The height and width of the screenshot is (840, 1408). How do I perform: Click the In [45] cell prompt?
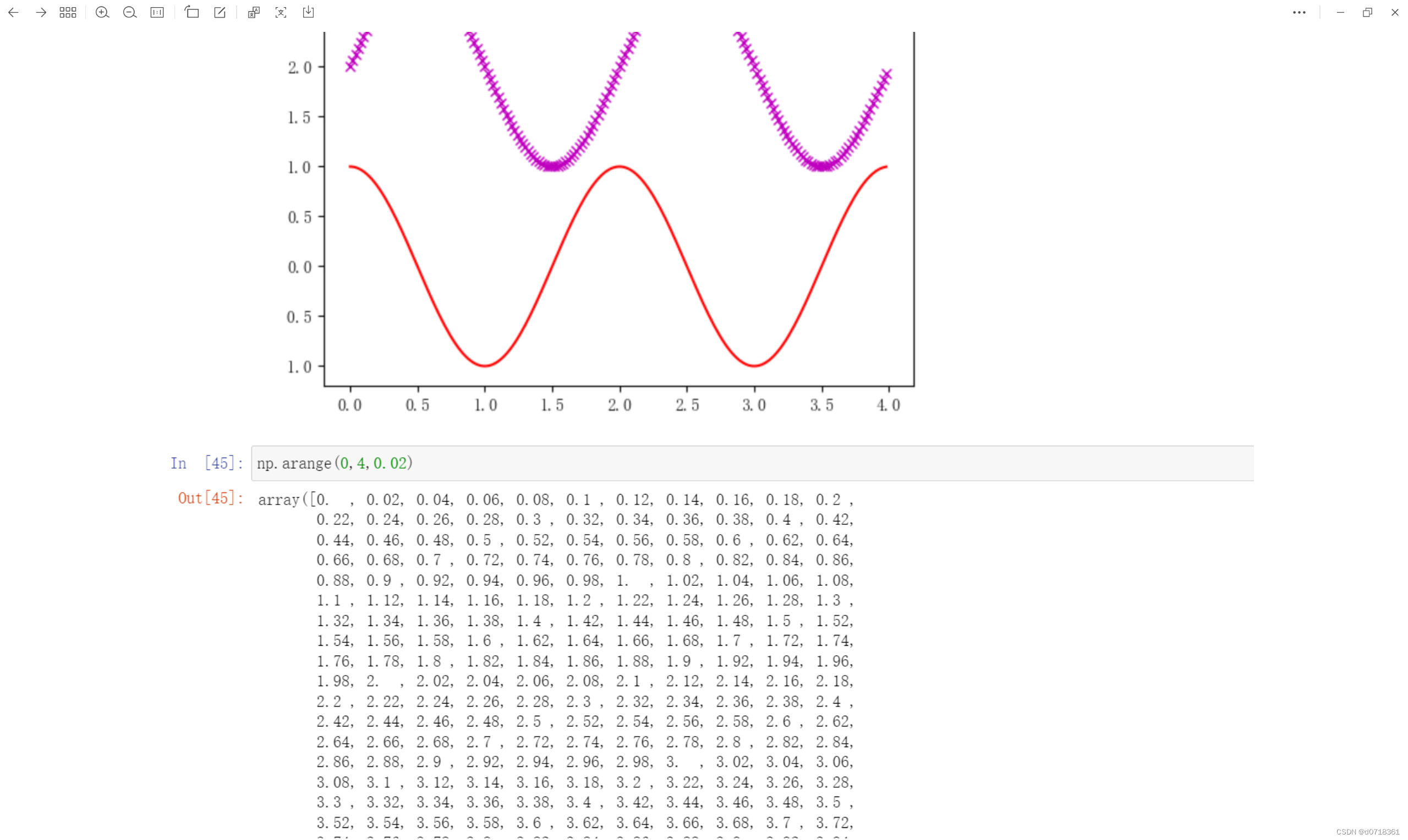[207, 464]
